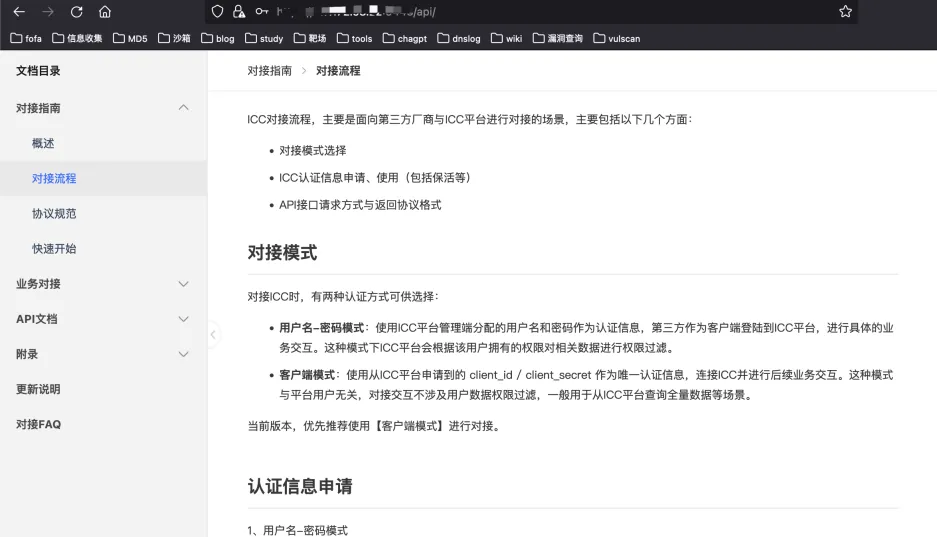Open the 靶场 bookmark folder

[x=310, y=38]
